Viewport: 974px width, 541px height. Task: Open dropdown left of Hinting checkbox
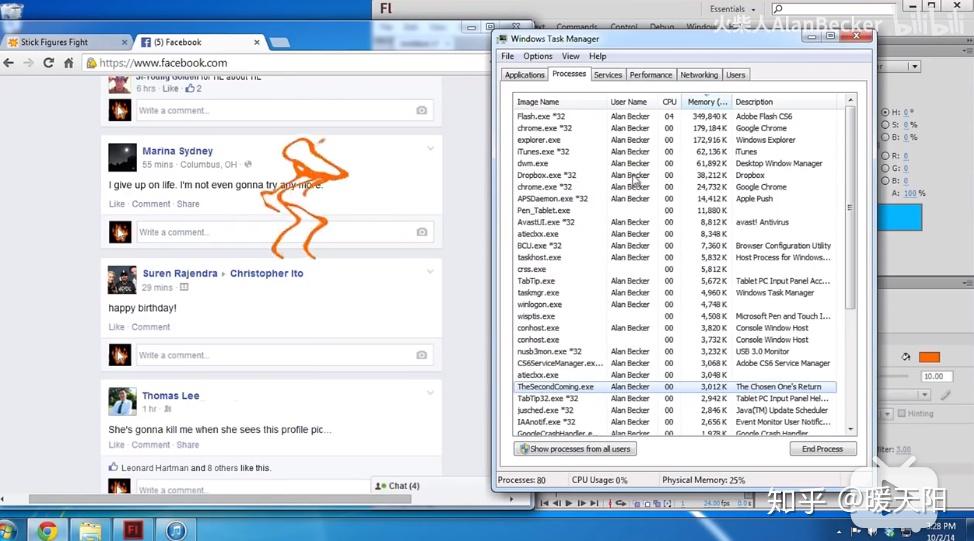(887, 414)
